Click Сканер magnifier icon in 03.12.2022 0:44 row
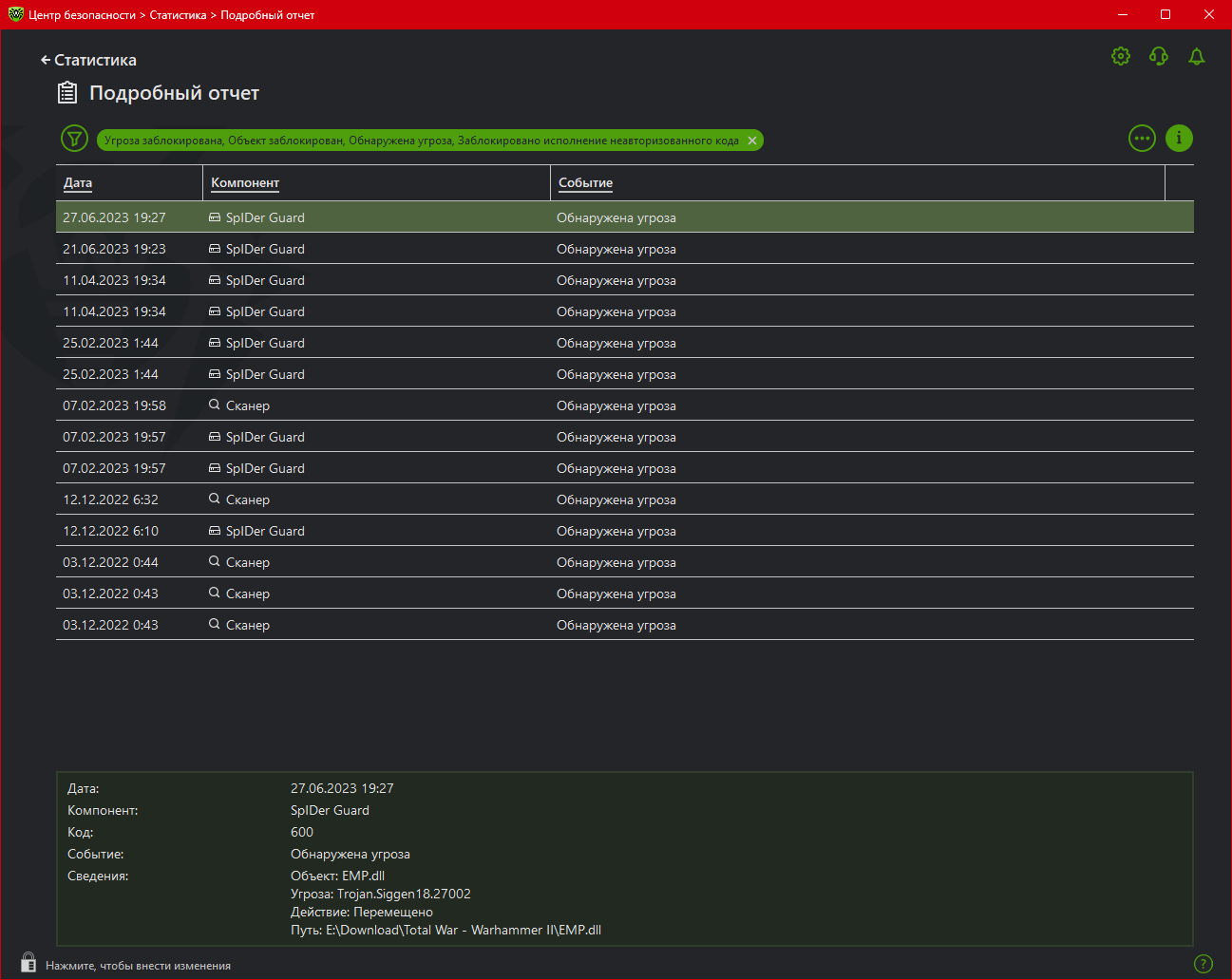 (215, 561)
